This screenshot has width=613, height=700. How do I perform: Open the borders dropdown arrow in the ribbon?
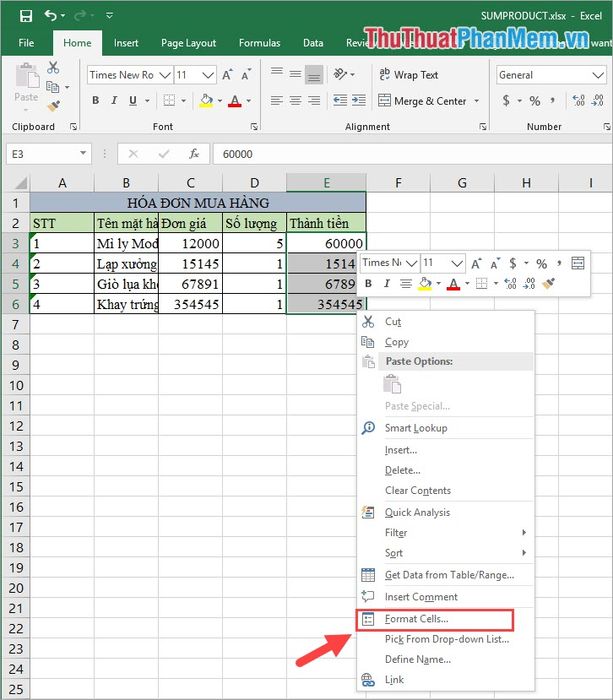click(x=183, y=101)
